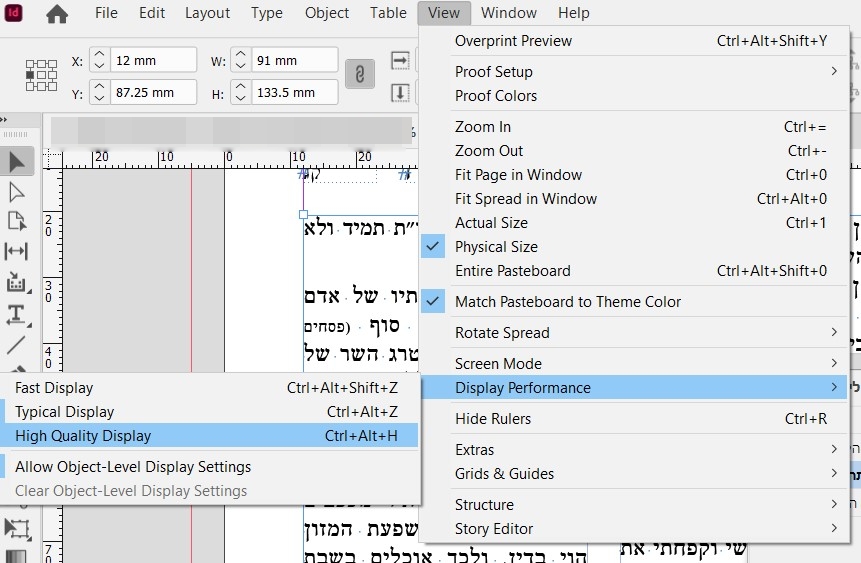Image resolution: width=861 pixels, height=563 pixels.
Task: Click the X position field 12 mm
Action: [x=154, y=60]
